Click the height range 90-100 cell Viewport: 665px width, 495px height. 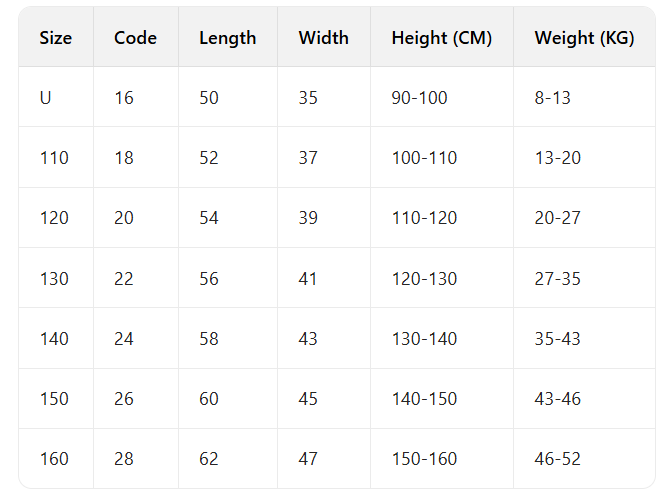[419, 98]
